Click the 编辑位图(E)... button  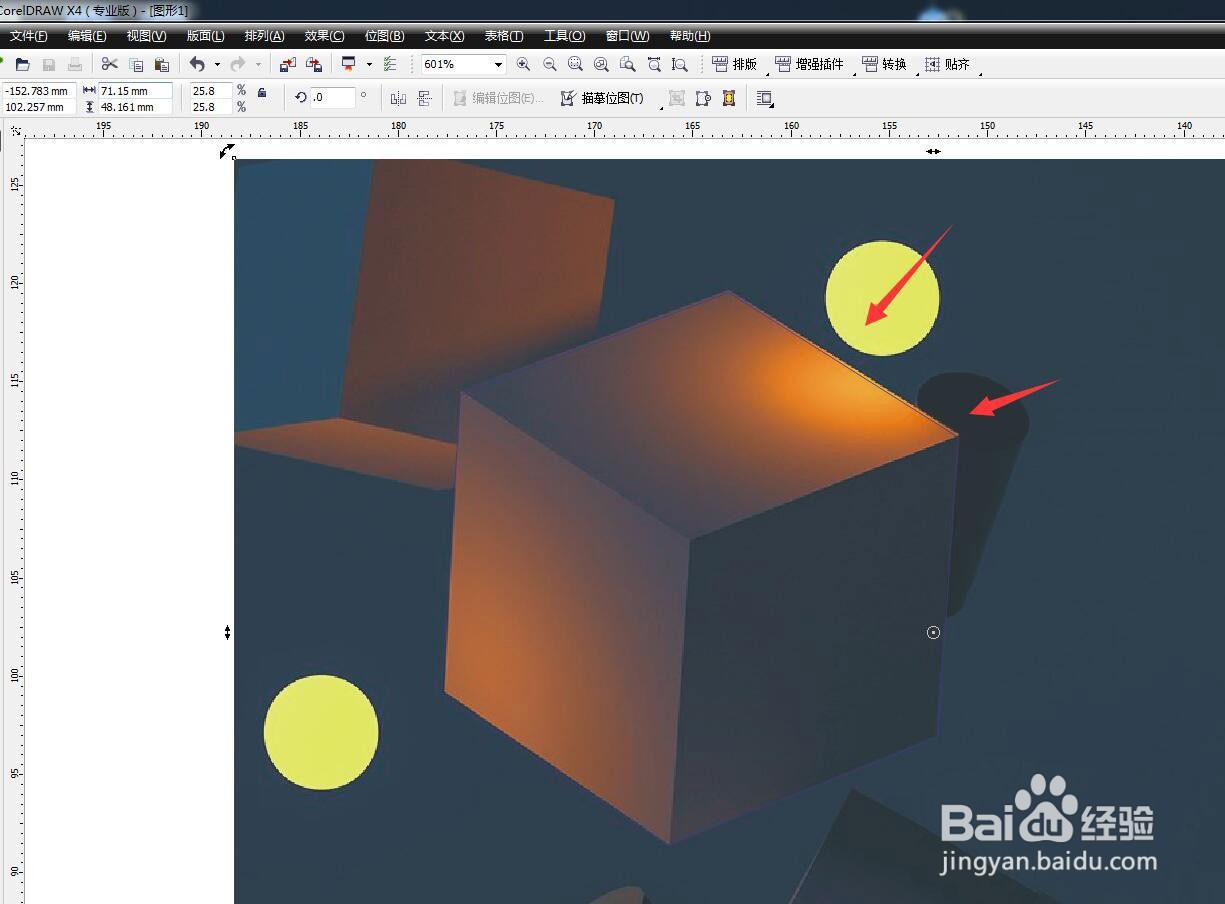(x=498, y=98)
